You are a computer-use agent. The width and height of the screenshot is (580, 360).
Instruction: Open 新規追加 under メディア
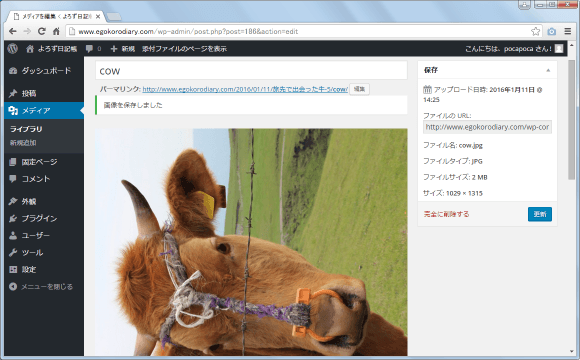pos(23,143)
